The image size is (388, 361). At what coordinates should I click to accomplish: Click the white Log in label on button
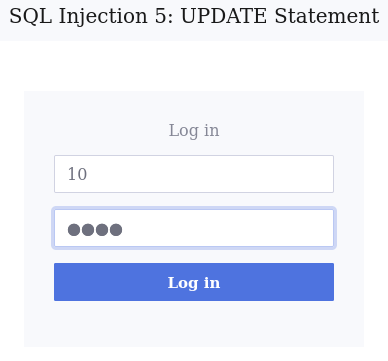[194, 283]
